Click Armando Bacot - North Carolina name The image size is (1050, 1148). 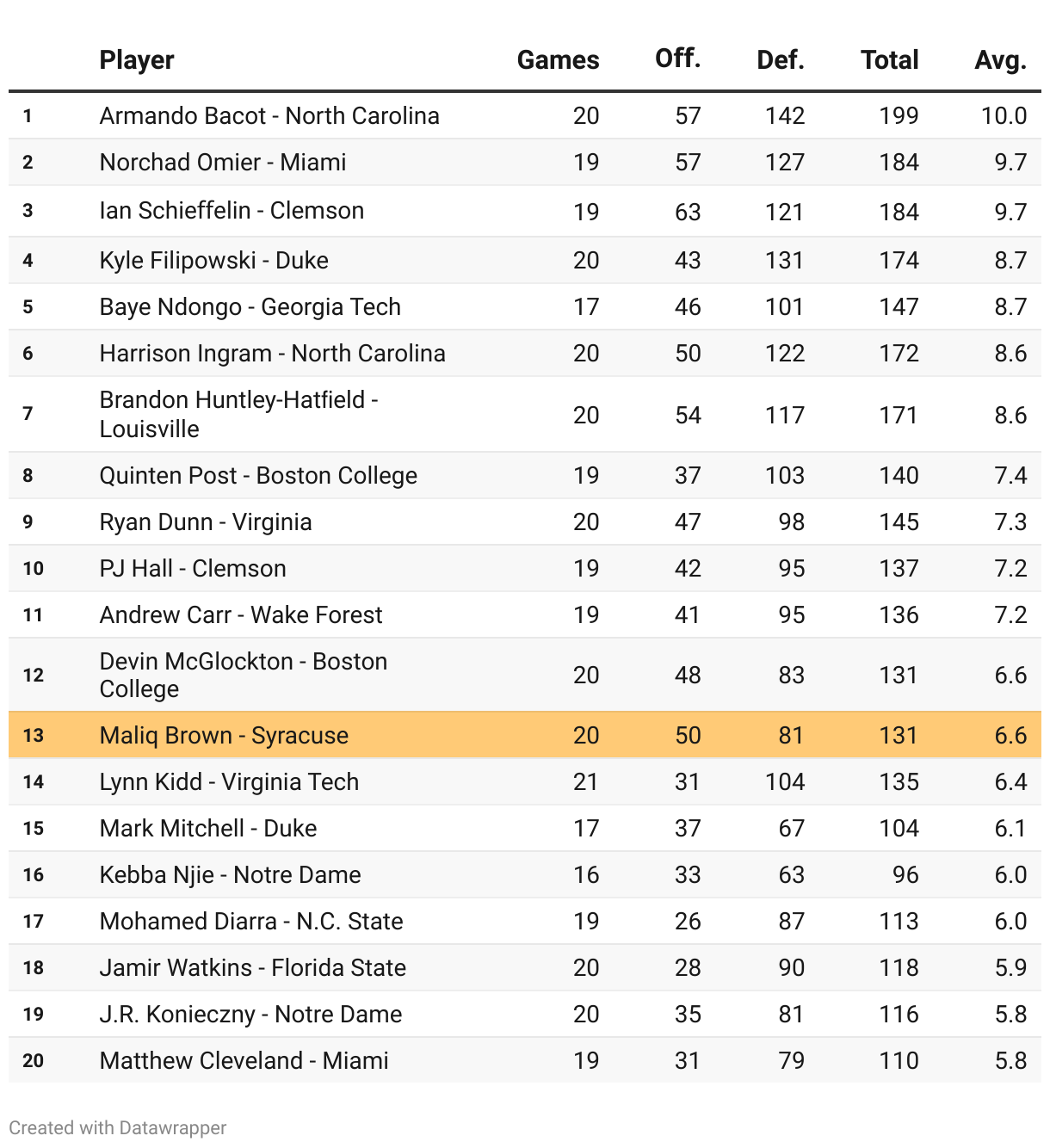click(x=269, y=116)
